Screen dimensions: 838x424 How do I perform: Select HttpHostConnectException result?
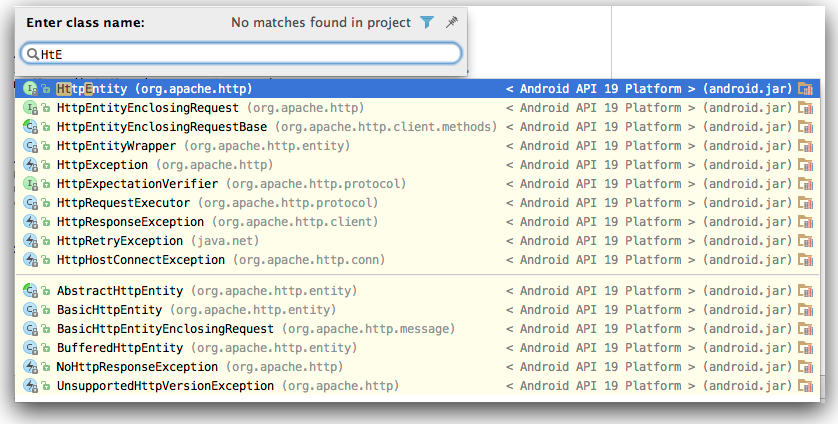click(417, 260)
